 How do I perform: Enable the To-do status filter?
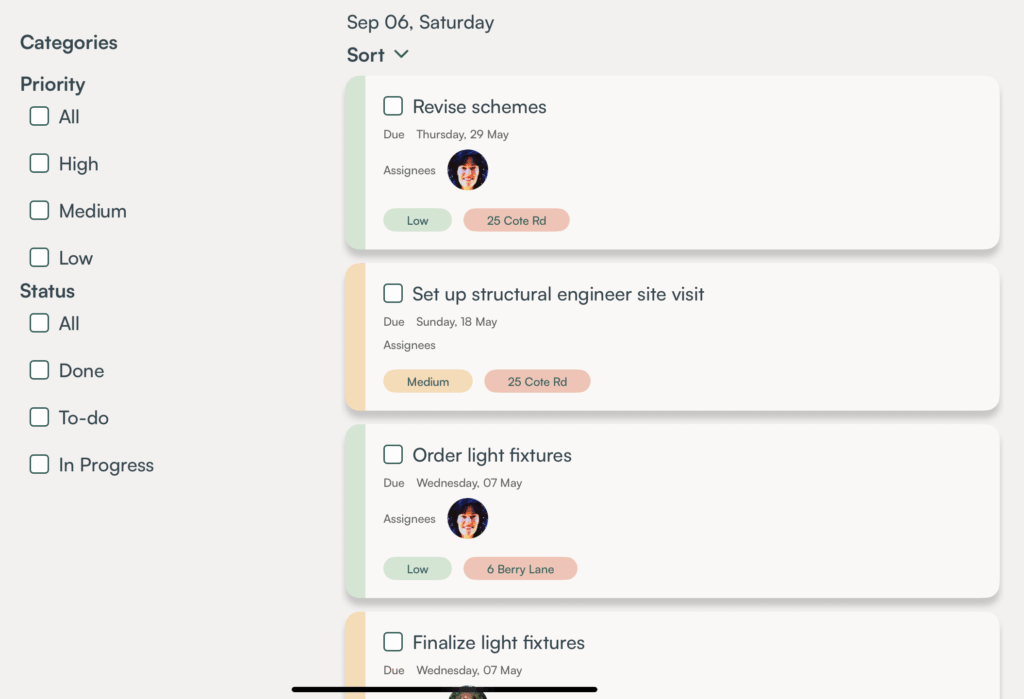tap(39, 417)
